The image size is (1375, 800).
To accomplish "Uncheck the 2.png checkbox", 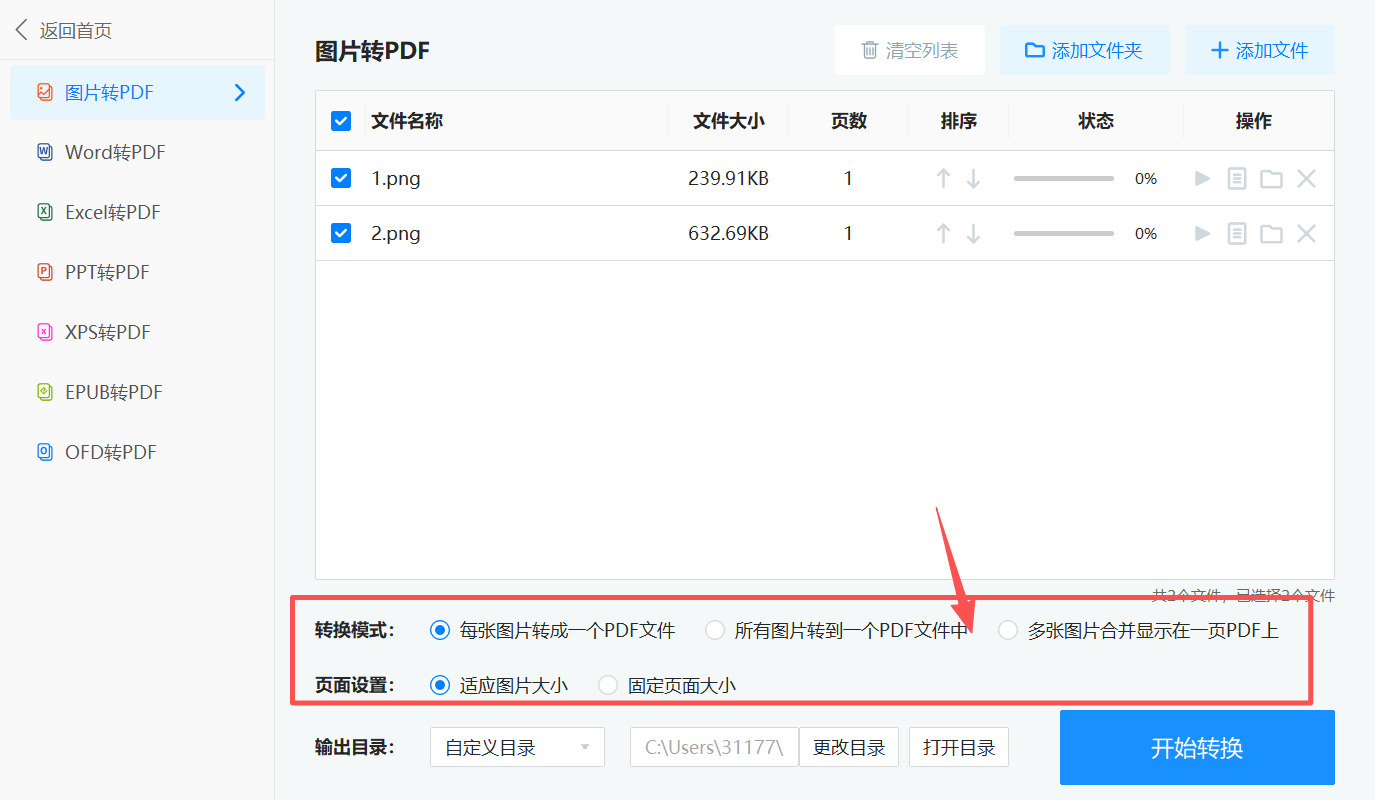I will [x=341, y=233].
